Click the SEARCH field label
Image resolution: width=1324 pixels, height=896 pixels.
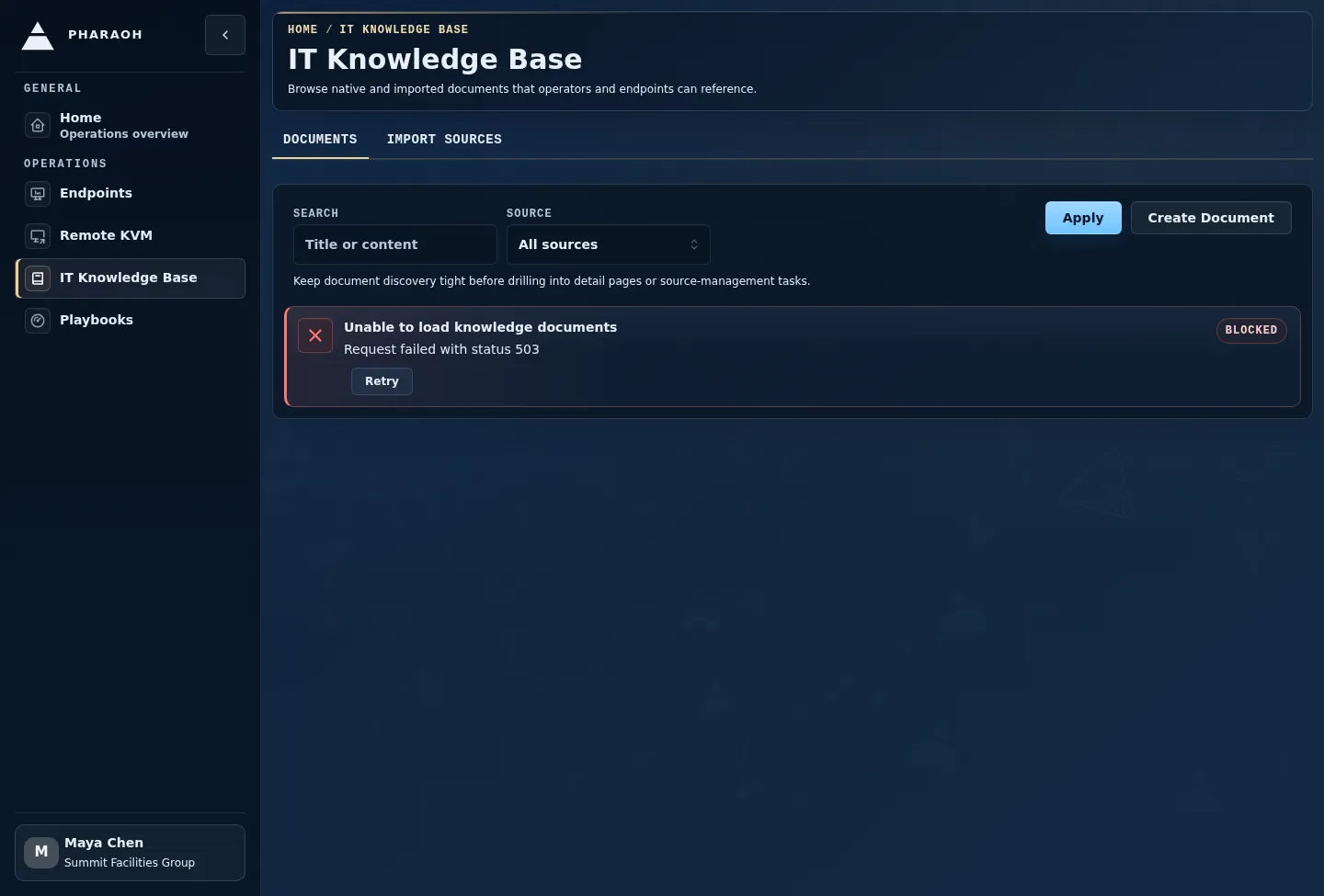point(315,213)
